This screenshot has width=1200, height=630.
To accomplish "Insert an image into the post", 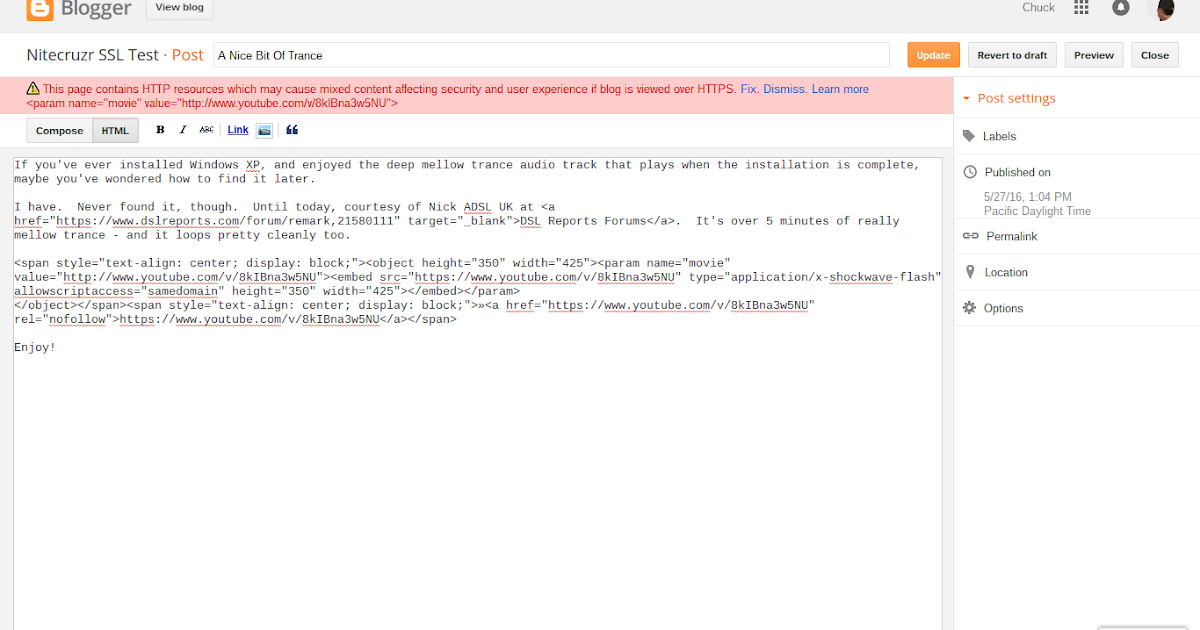I will point(263,129).
